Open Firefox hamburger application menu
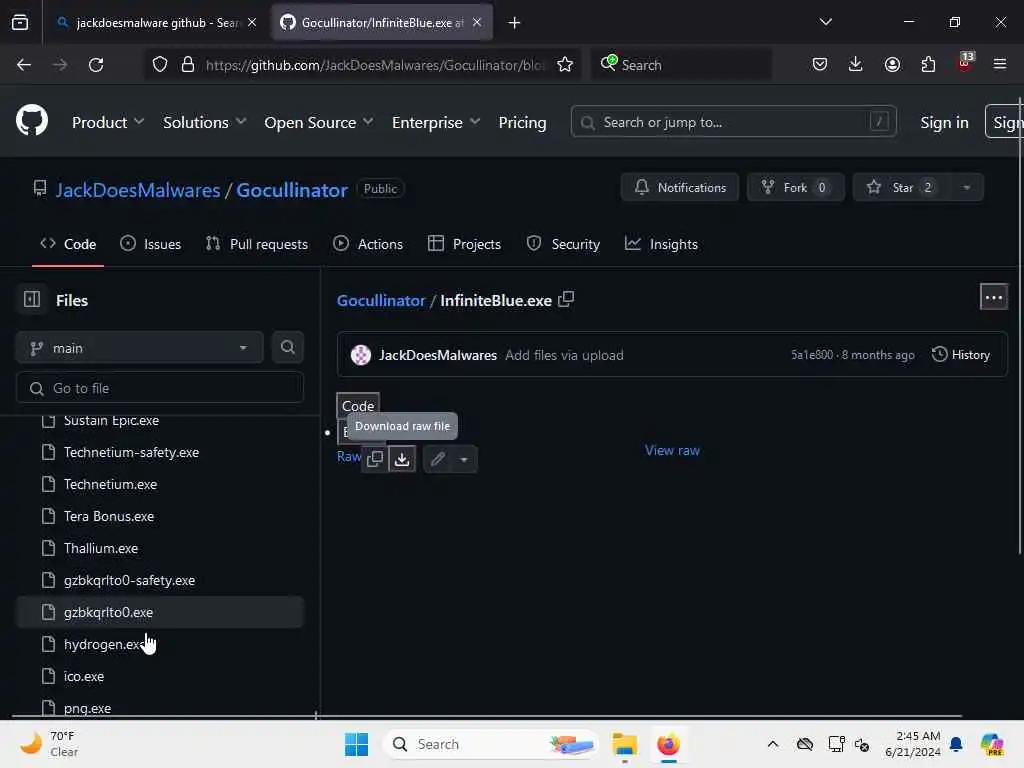Viewport: 1024px width, 768px height. point(1000,65)
